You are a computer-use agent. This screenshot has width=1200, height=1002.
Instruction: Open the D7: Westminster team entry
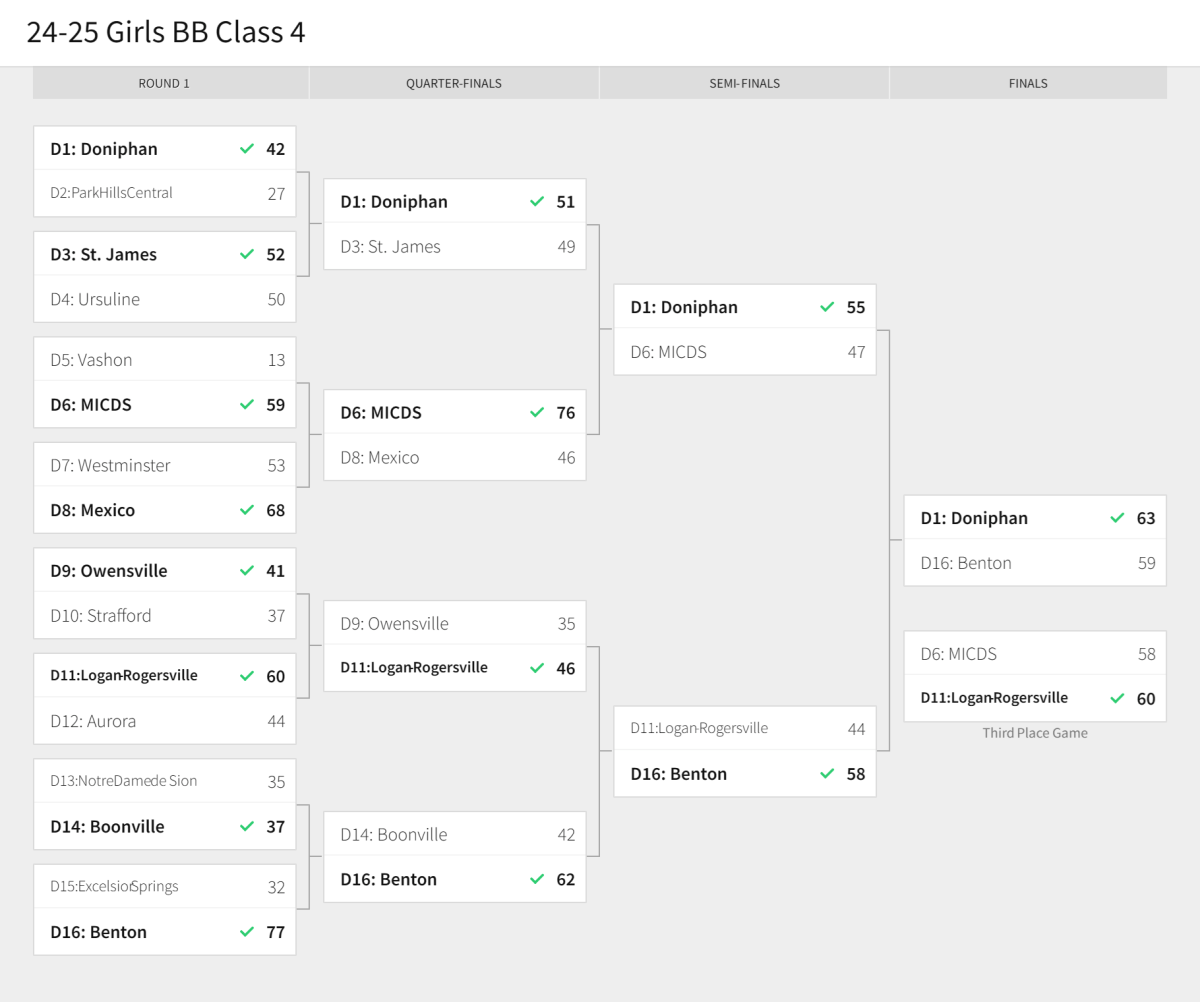[x=110, y=465]
